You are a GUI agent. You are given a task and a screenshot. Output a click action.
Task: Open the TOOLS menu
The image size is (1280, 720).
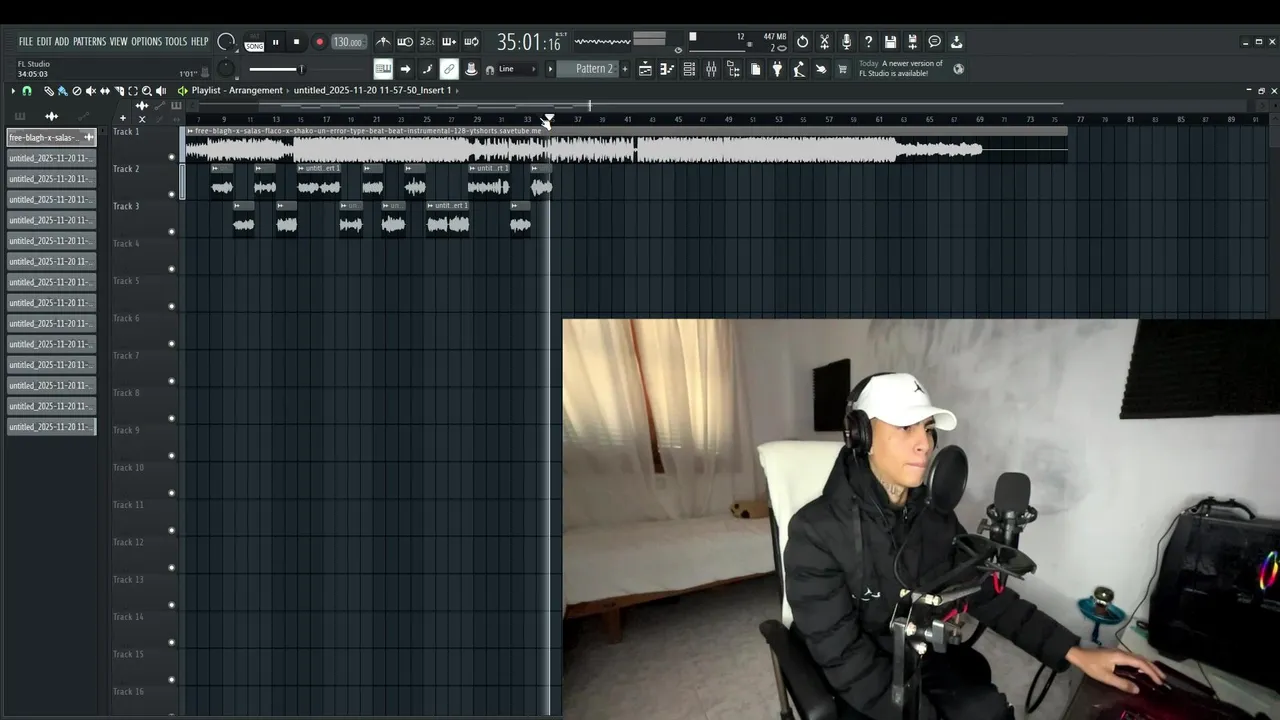coord(176,42)
